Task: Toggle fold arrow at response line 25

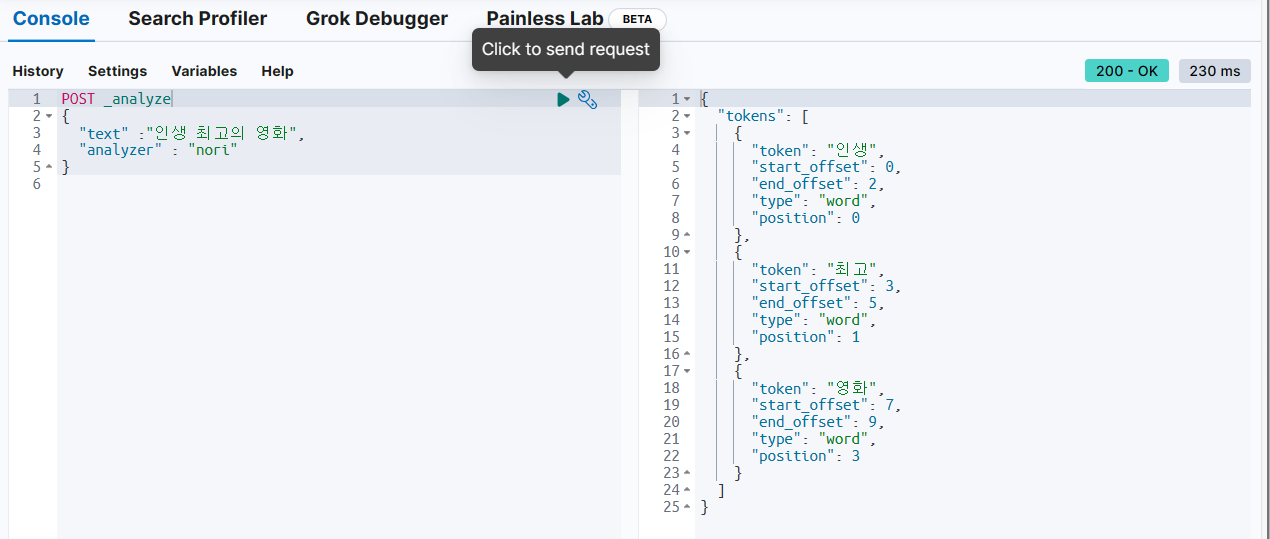Action: [x=687, y=507]
